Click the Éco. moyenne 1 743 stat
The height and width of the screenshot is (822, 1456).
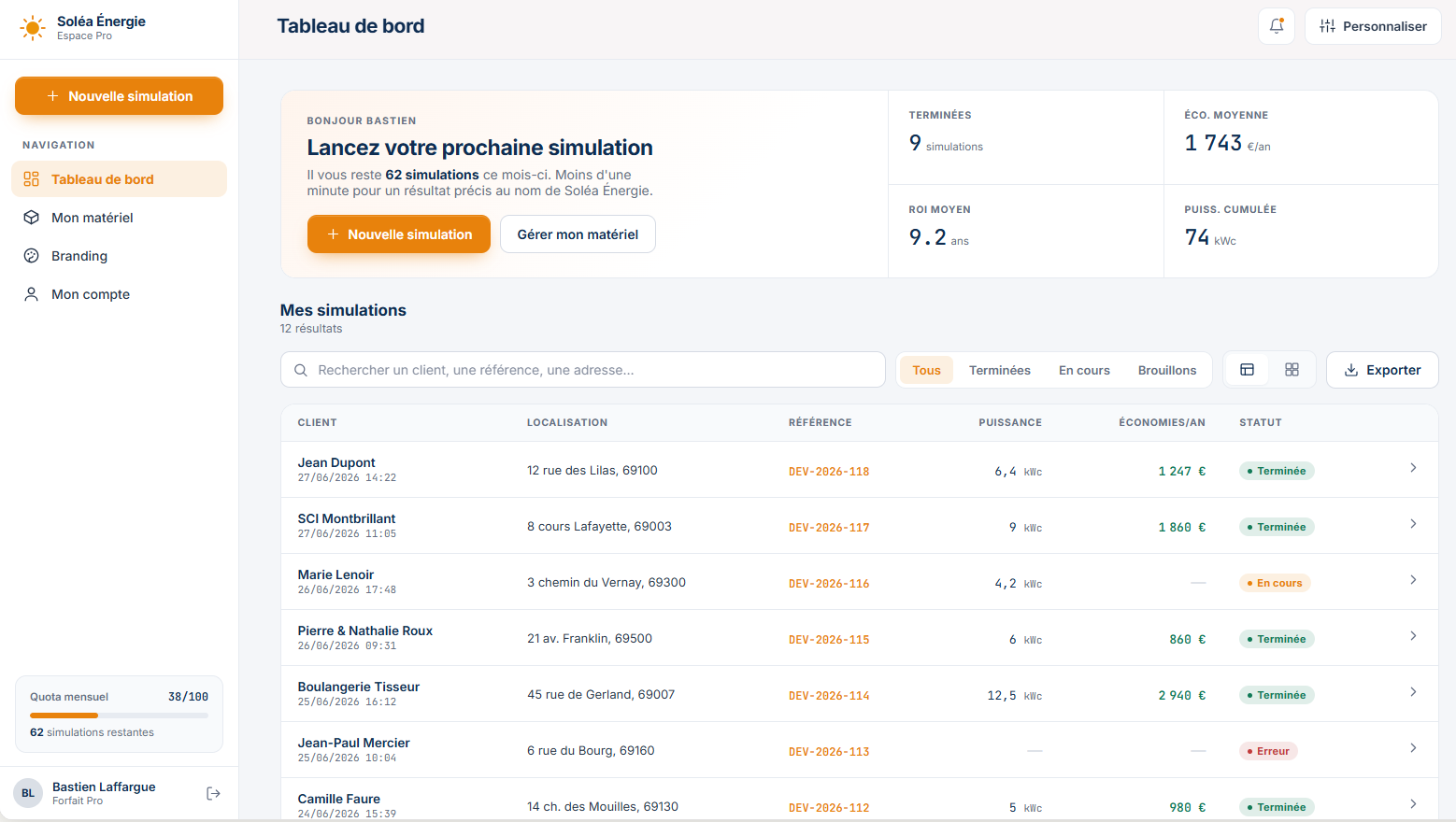pyautogui.click(x=1301, y=137)
